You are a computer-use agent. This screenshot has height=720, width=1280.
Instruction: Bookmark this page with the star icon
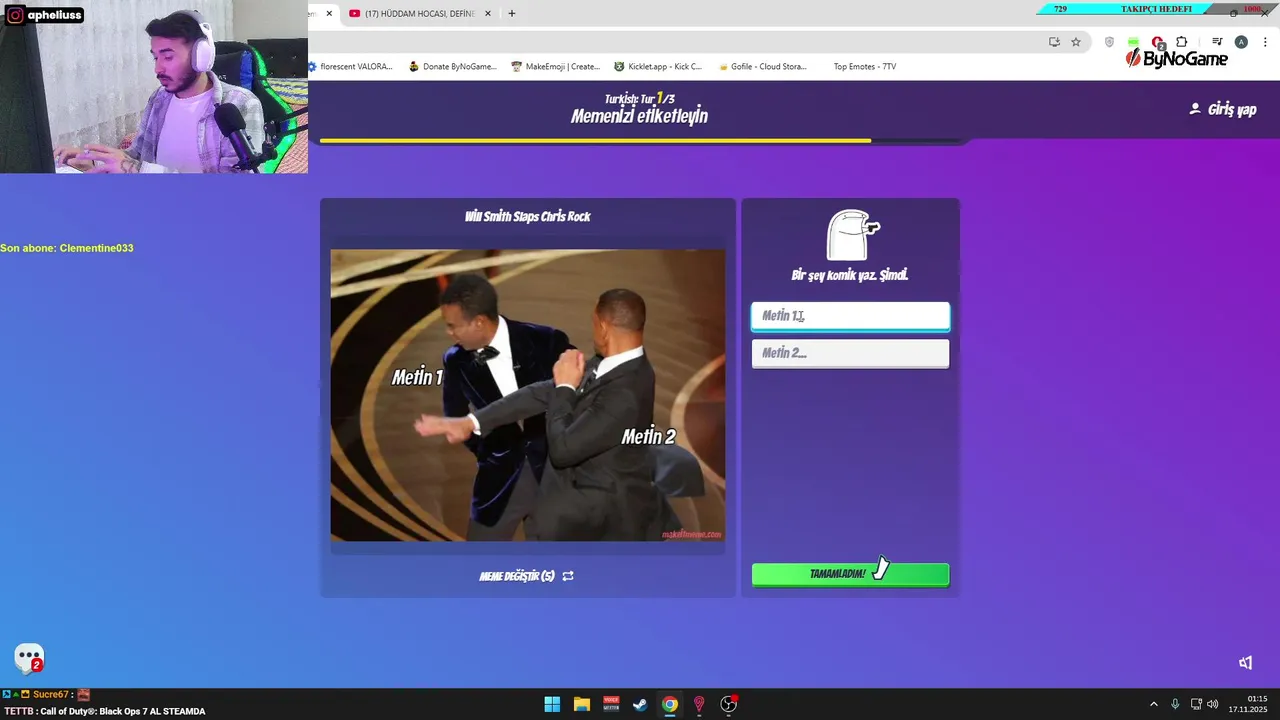(x=1076, y=42)
